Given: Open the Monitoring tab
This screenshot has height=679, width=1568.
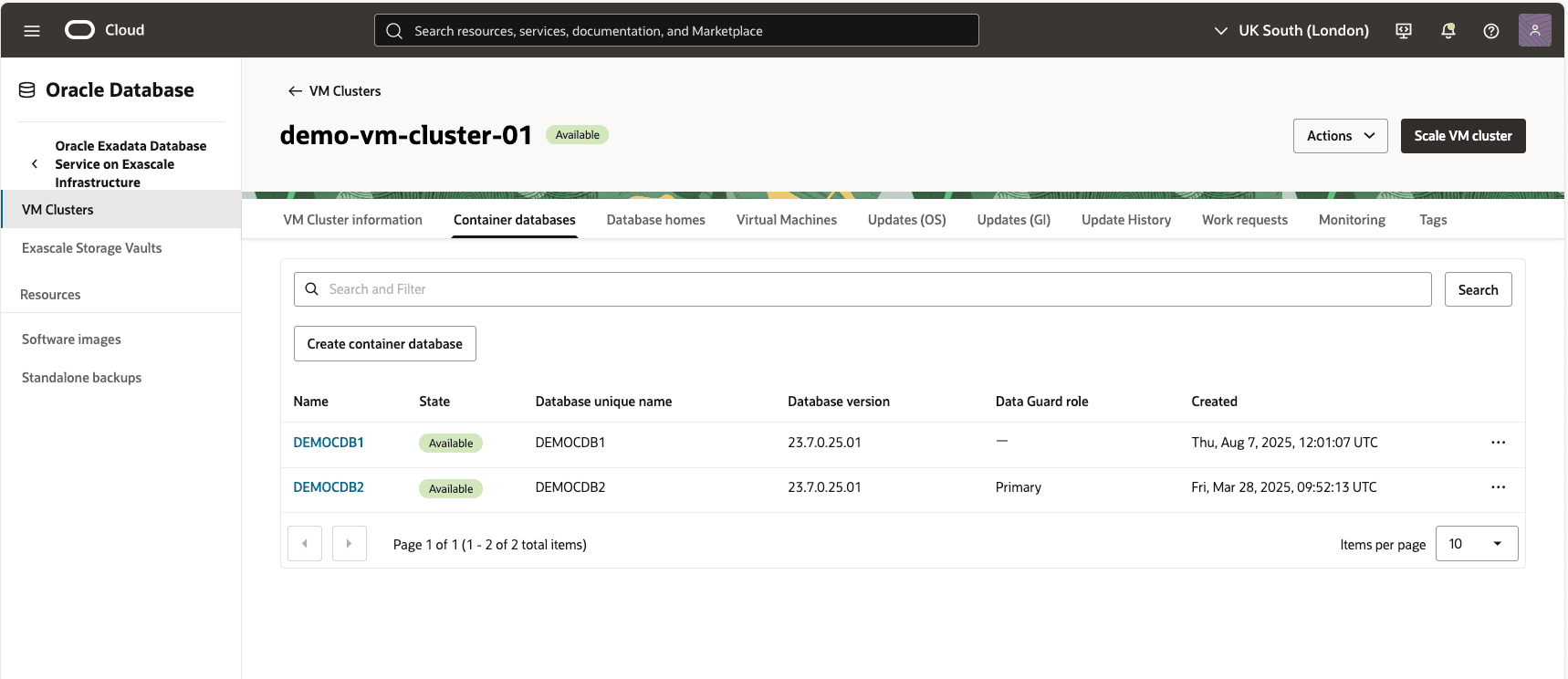Looking at the screenshot, I should pos(1352,220).
